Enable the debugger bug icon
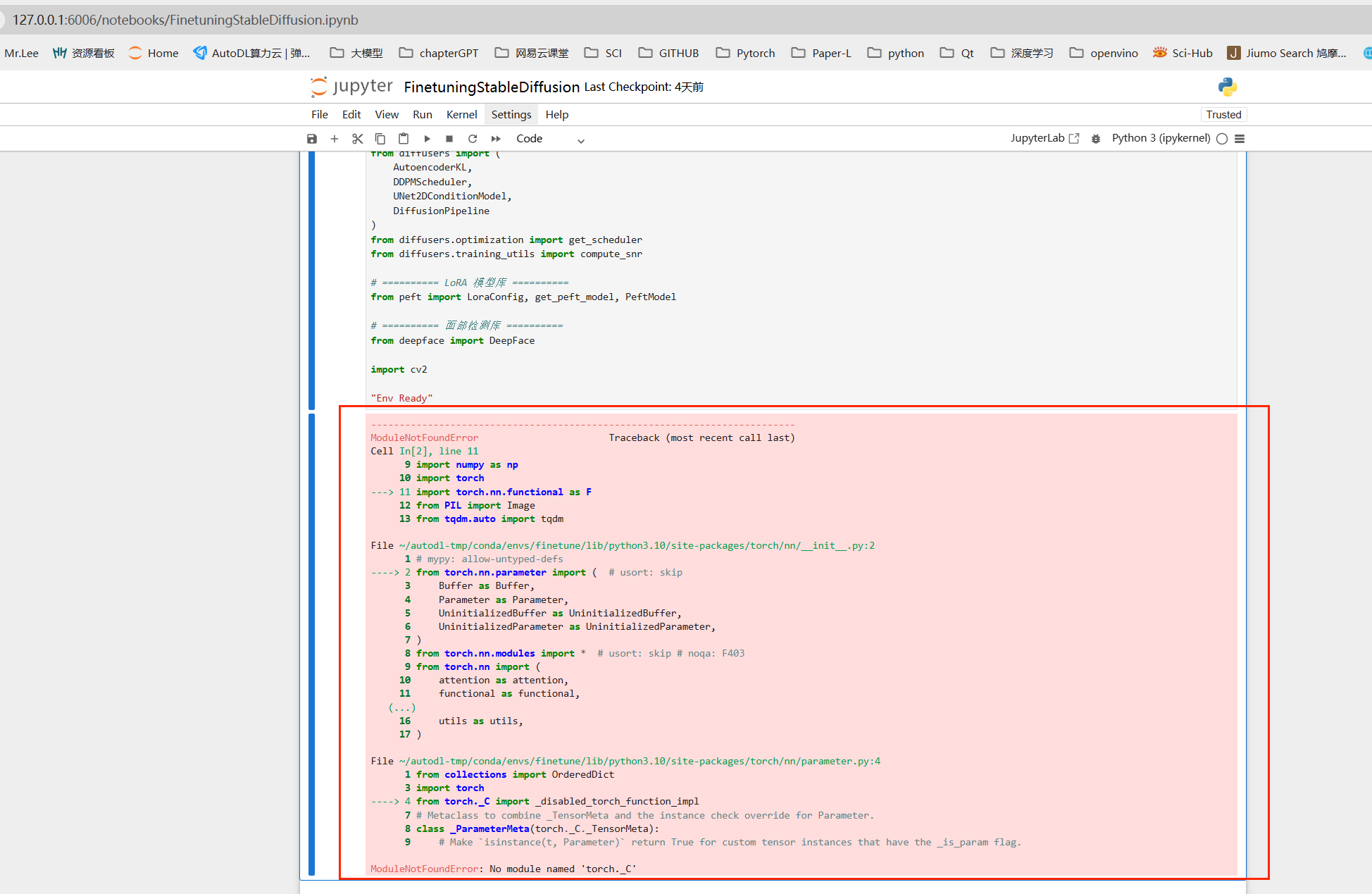Image resolution: width=1372 pixels, height=894 pixels. point(1096,139)
